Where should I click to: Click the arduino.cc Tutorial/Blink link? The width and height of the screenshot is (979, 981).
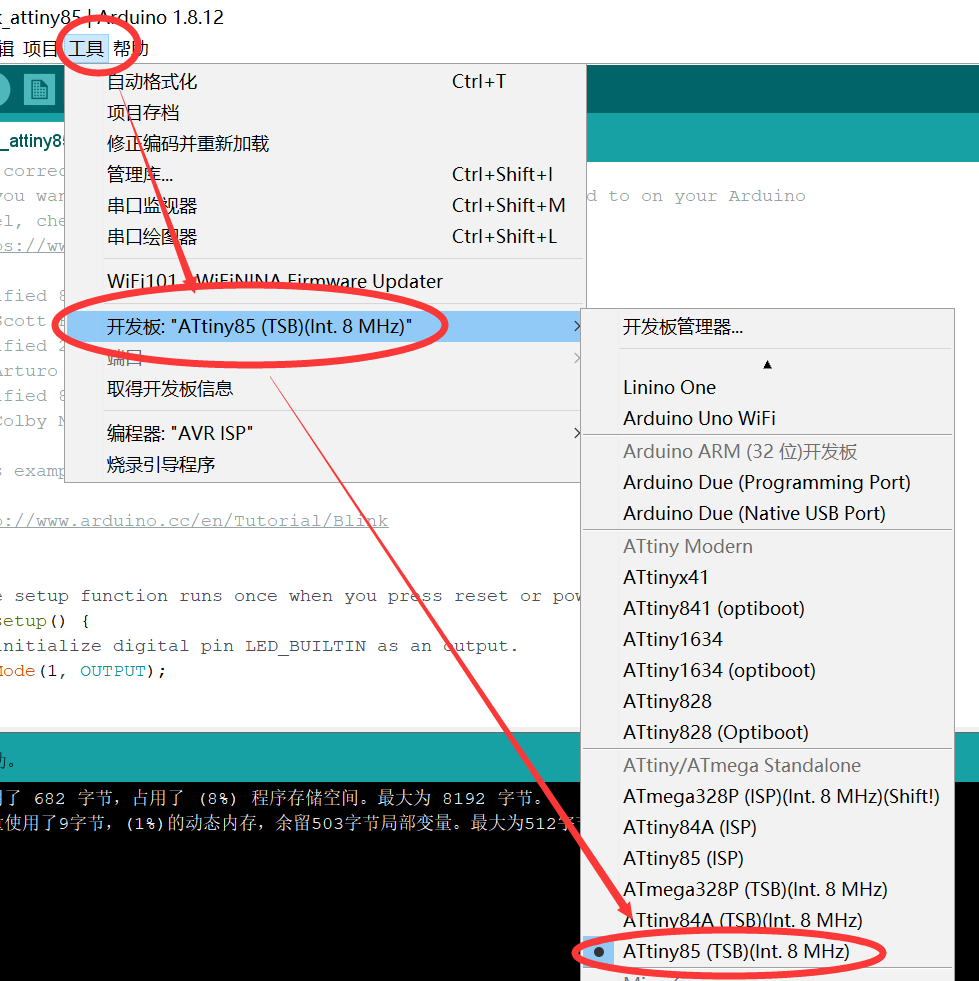[194, 521]
